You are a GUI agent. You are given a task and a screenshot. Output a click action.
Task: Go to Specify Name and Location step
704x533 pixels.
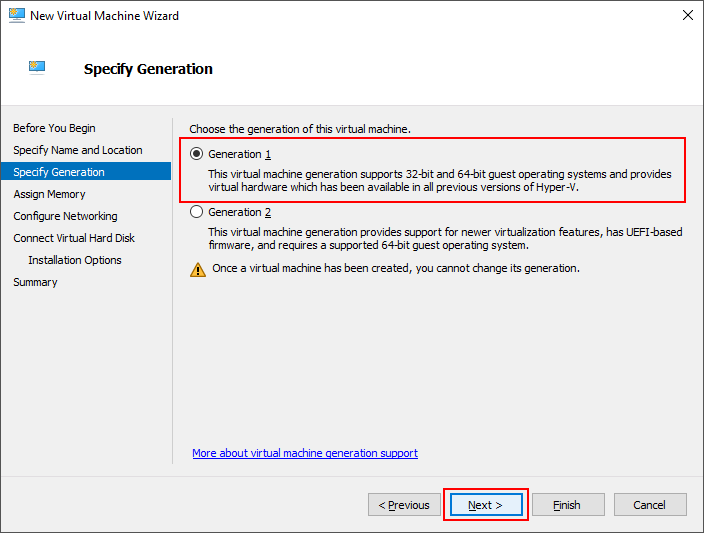(x=78, y=150)
